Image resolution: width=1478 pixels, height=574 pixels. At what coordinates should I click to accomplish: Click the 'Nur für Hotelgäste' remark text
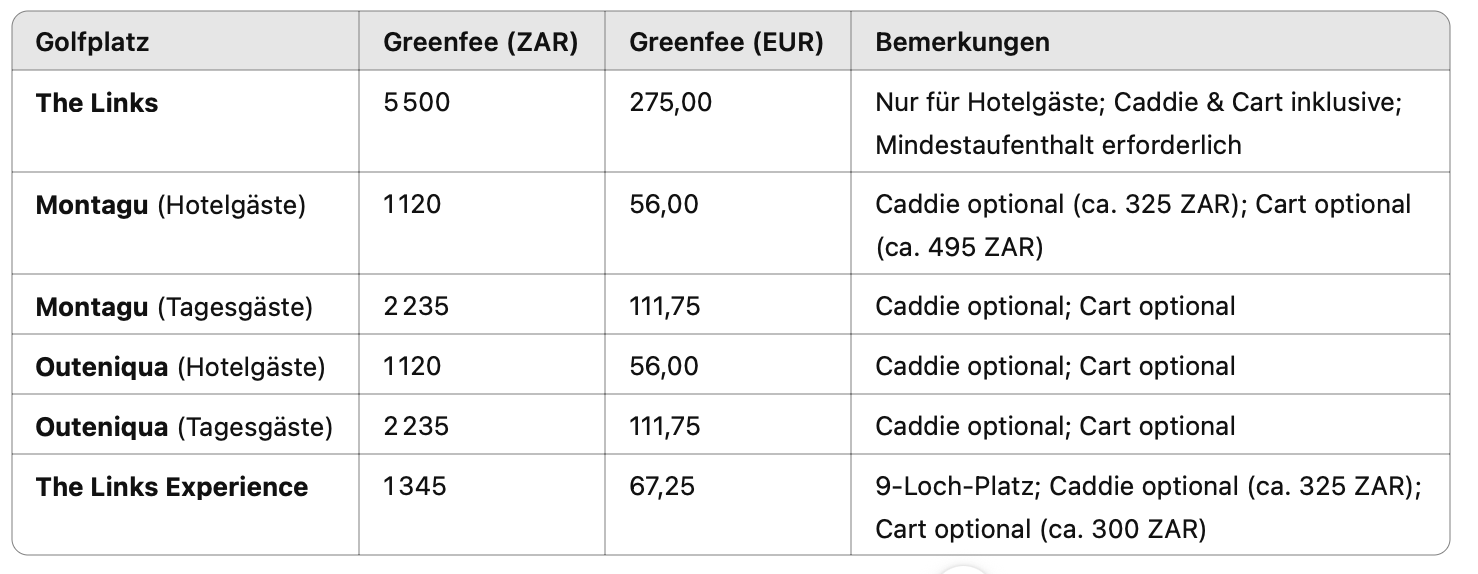pyautogui.click(x=988, y=103)
